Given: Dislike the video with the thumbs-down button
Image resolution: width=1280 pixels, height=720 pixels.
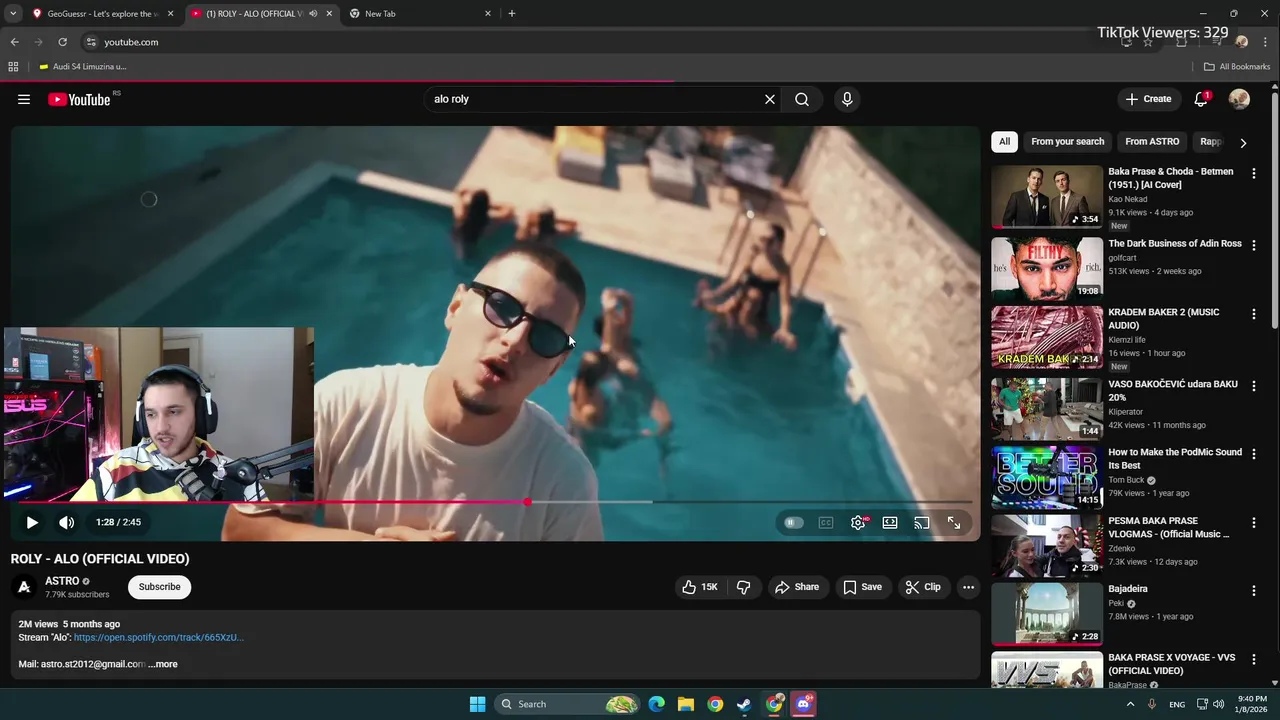Looking at the screenshot, I should pos(743,587).
